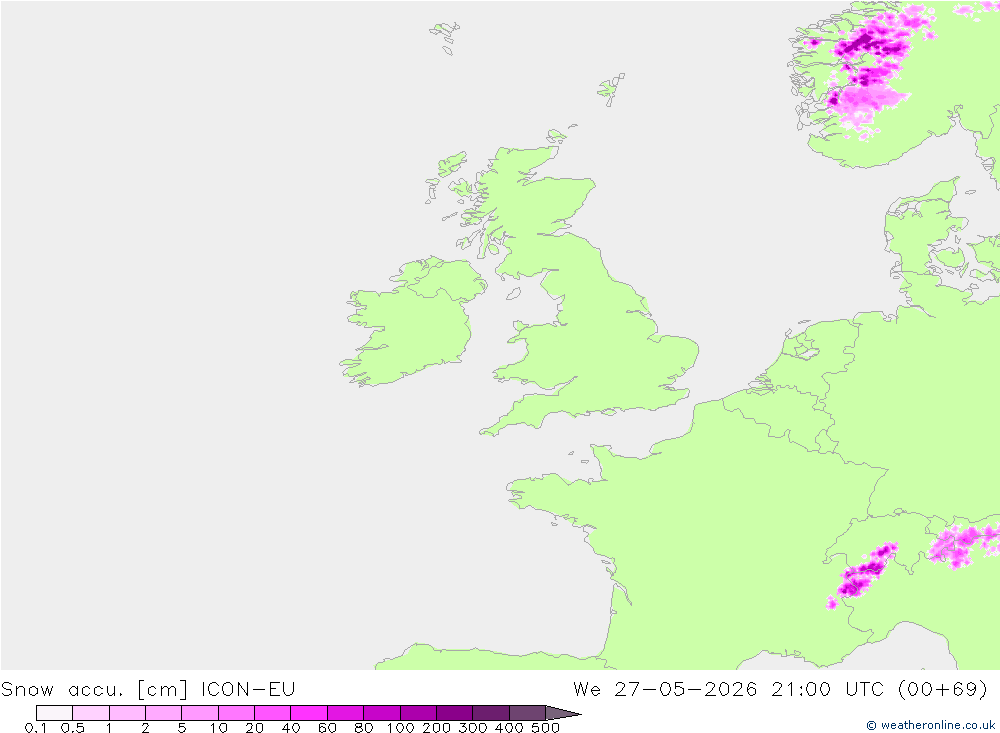
Task: Click Ireland on the map
Action: tap(413, 322)
